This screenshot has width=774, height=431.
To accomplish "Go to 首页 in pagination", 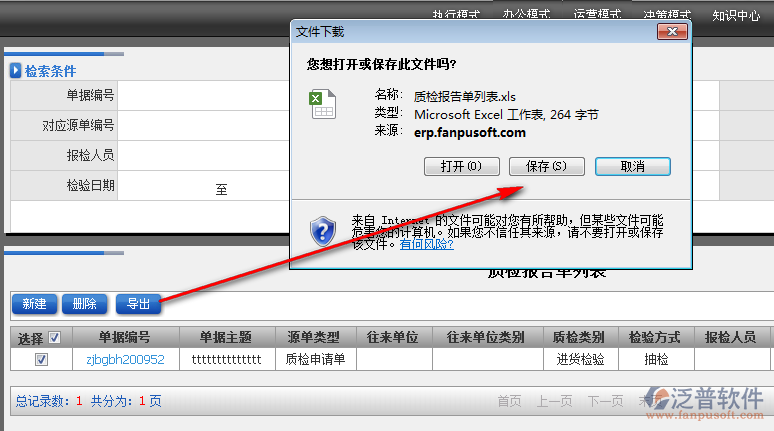I will click(509, 401).
